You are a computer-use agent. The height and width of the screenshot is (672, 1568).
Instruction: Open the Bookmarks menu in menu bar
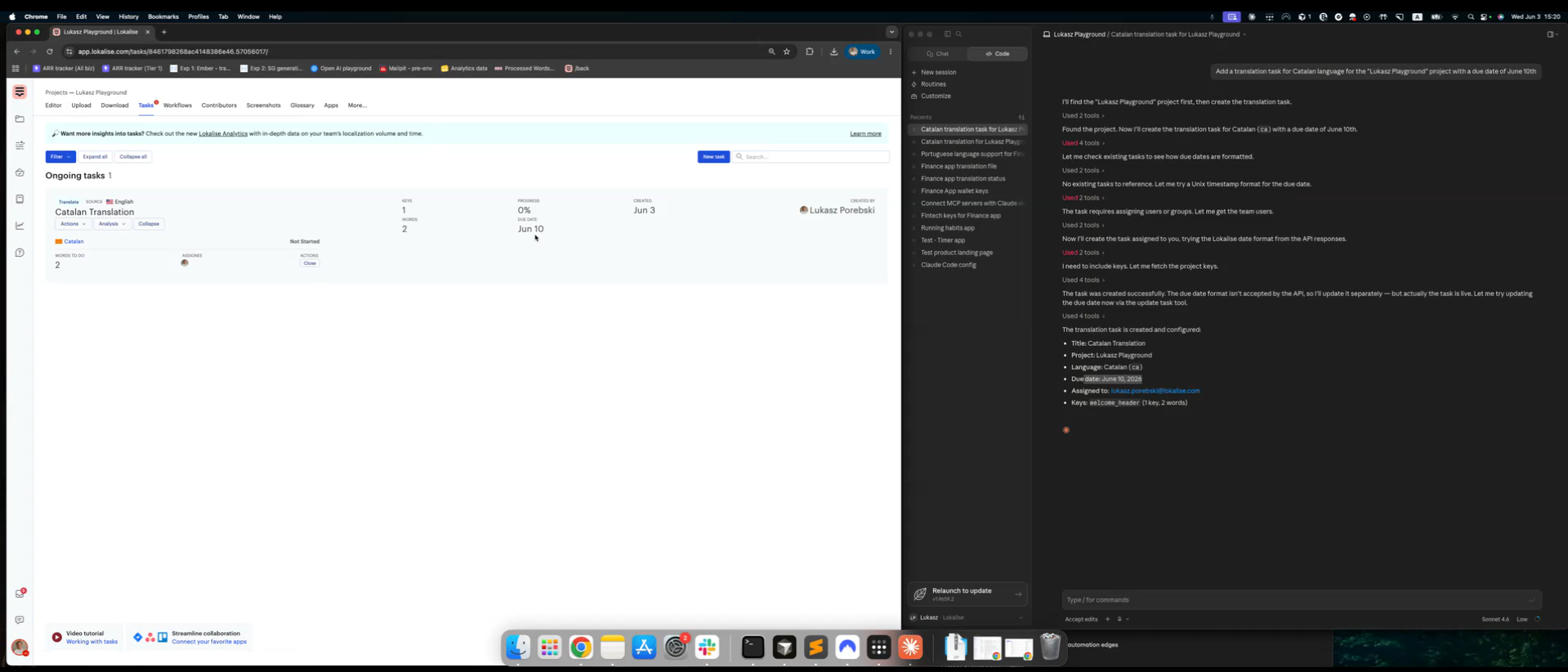point(163,16)
